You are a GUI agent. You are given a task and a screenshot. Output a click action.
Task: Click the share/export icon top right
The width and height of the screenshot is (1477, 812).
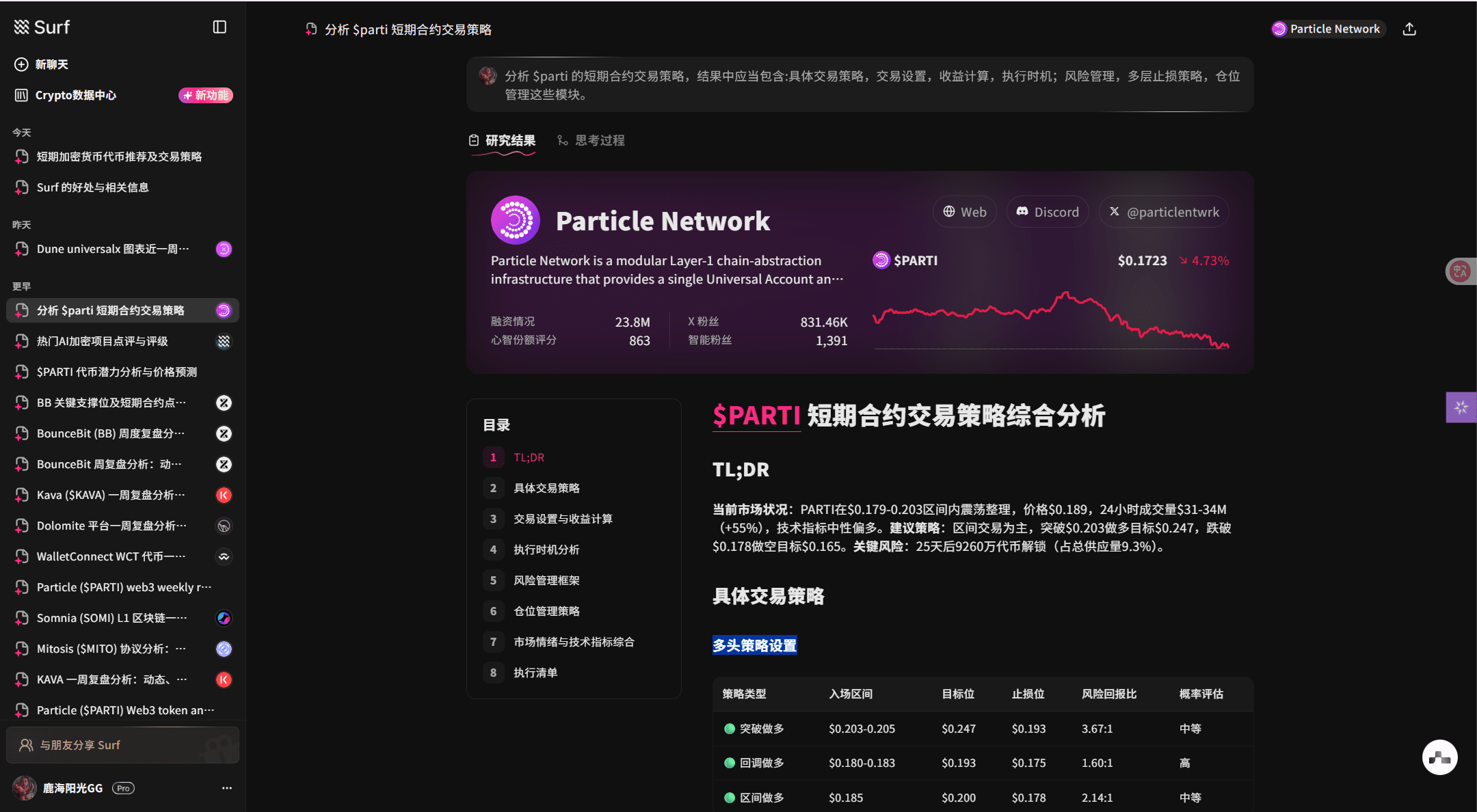(x=1409, y=29)
